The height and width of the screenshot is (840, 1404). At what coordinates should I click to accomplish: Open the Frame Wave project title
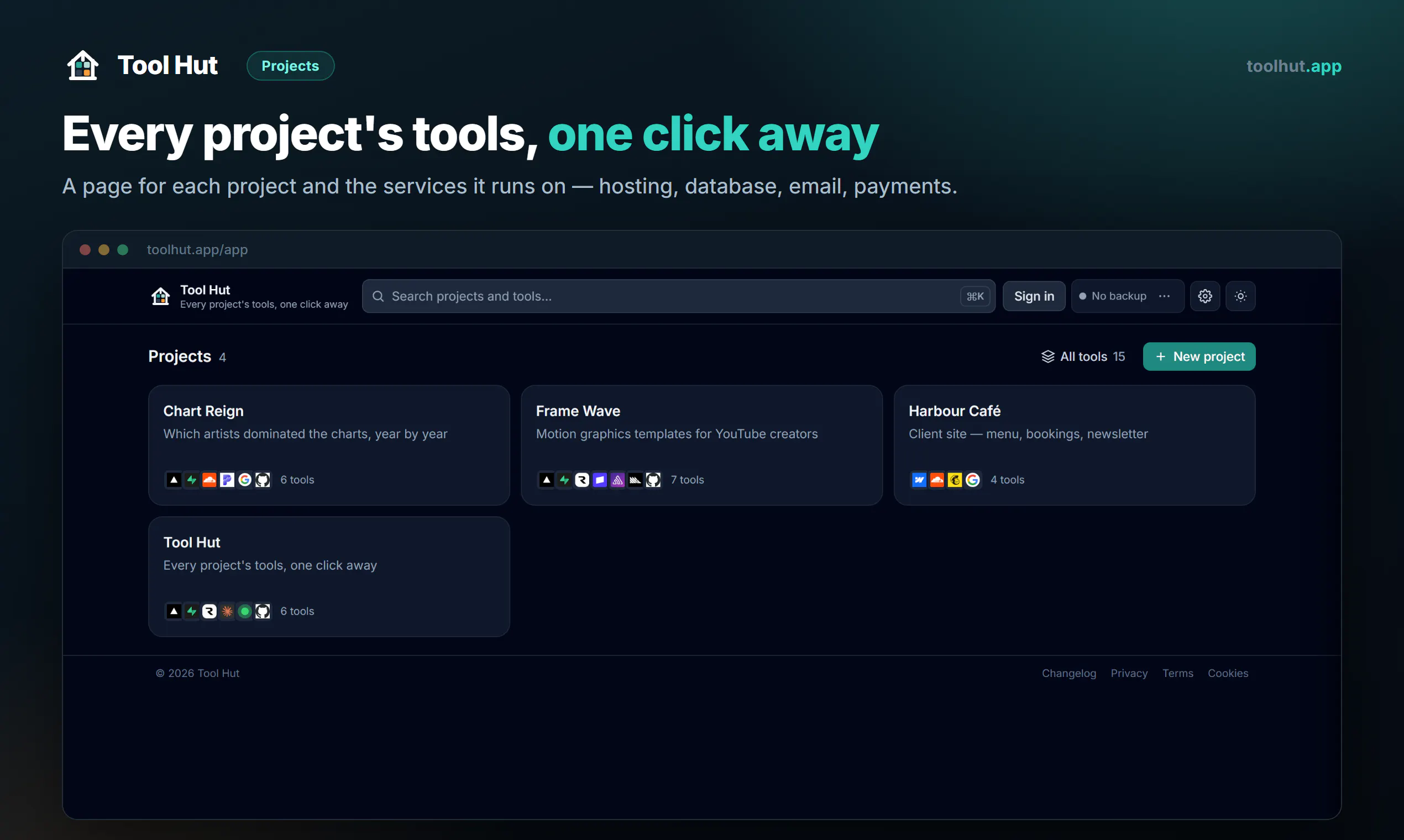[x=578, y=411]
